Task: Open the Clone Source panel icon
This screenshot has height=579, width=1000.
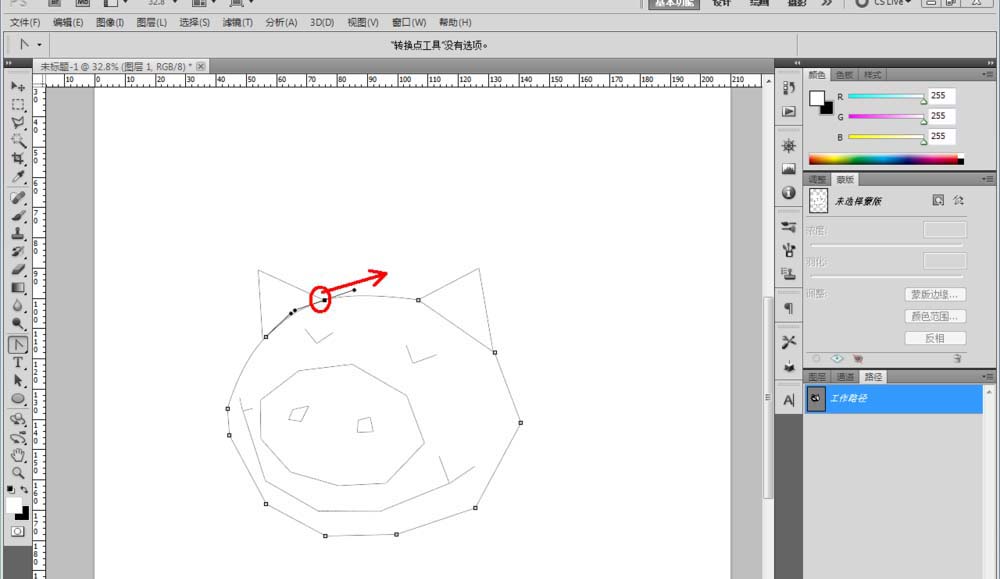Action: [789, 274]
